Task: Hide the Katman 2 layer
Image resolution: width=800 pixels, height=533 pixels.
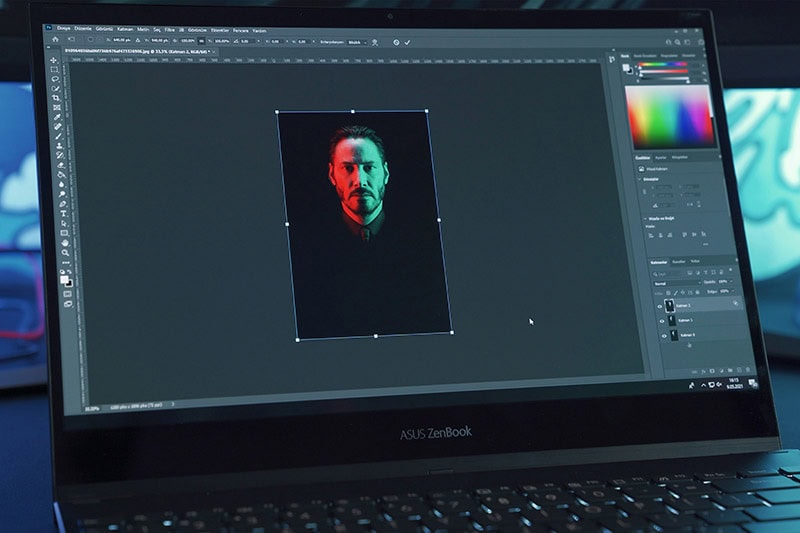Action: pos(660,307)
